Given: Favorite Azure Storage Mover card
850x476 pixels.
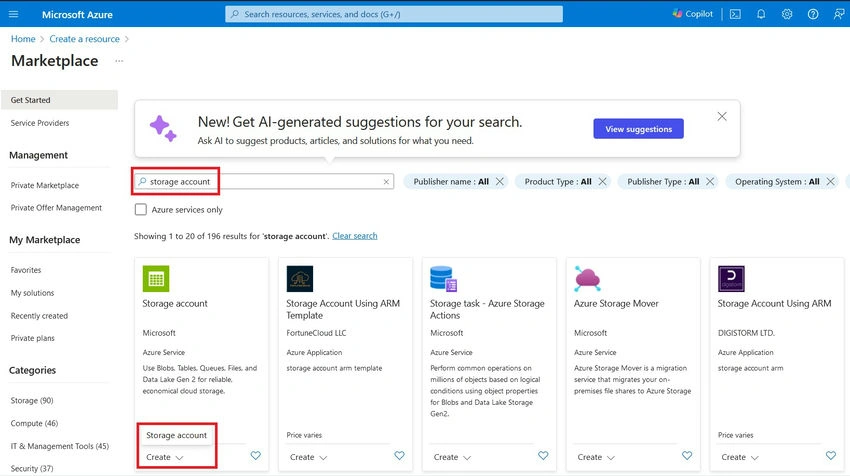Looking at the screenshot, I should tap(687, 455).
